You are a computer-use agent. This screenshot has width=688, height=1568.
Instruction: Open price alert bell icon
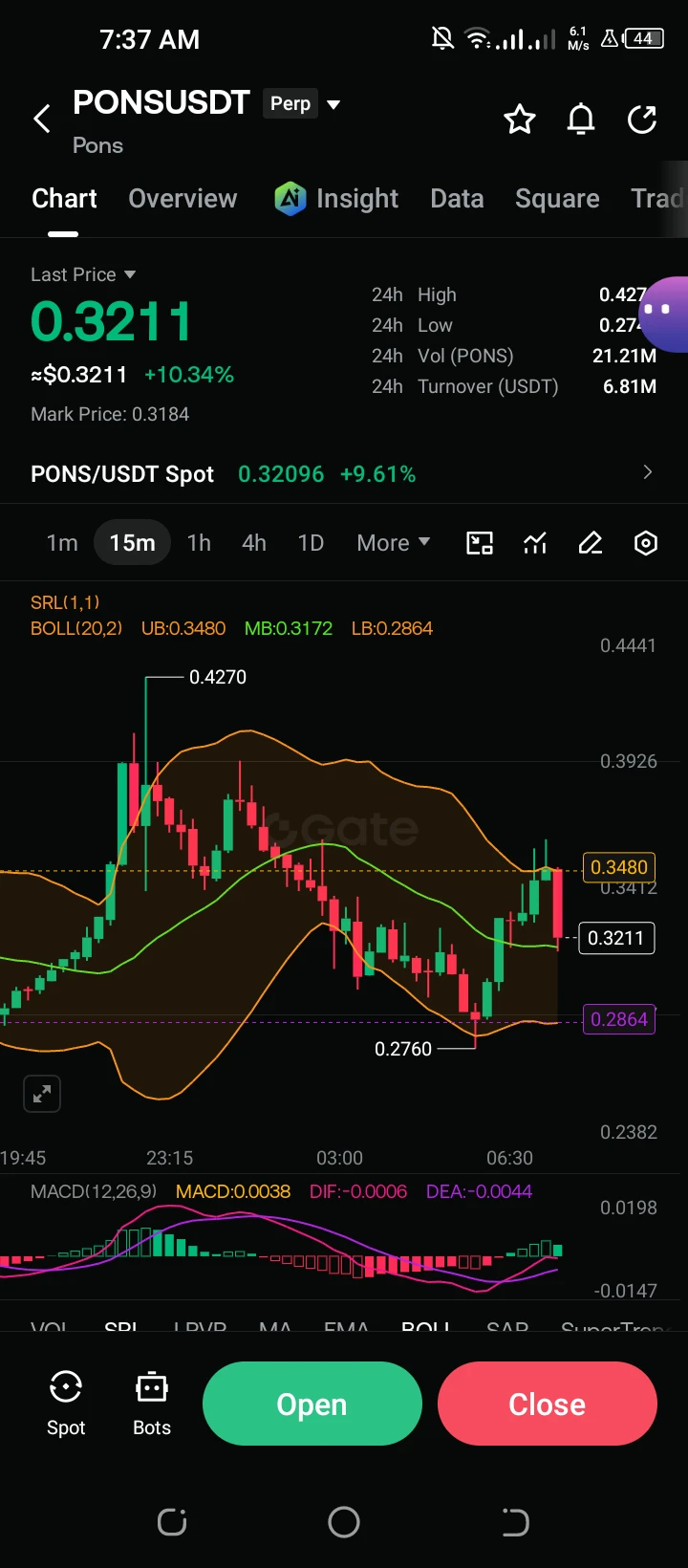pyautogui.click(x=581, y=120)
